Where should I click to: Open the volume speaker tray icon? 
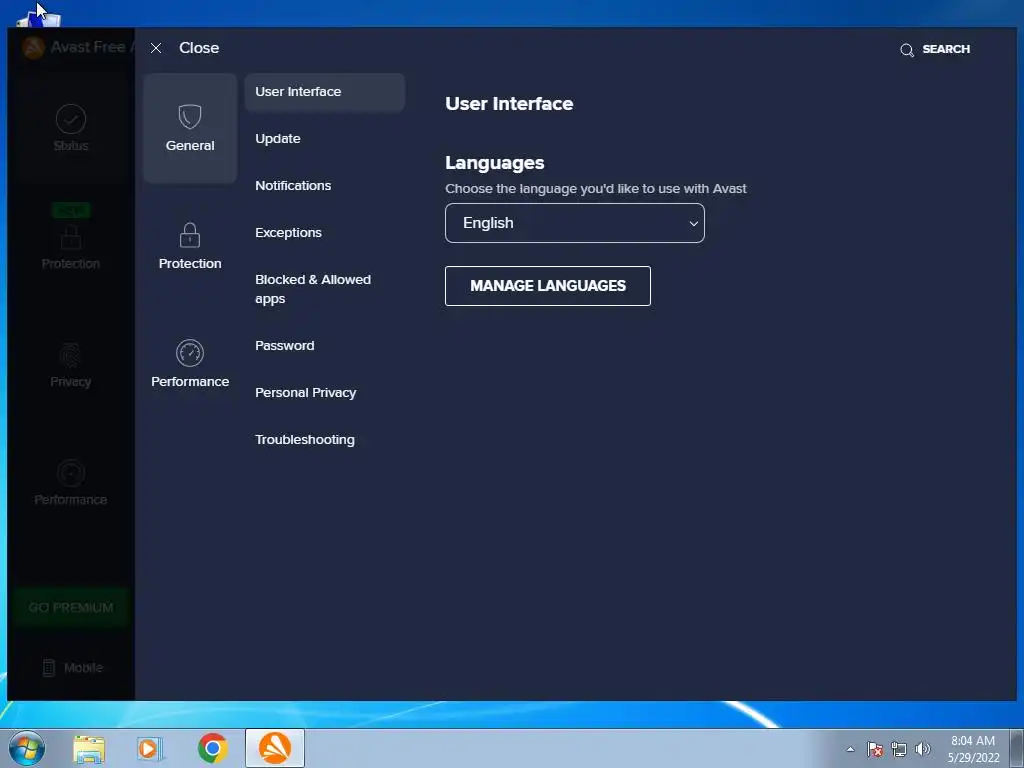pos(923,749)
